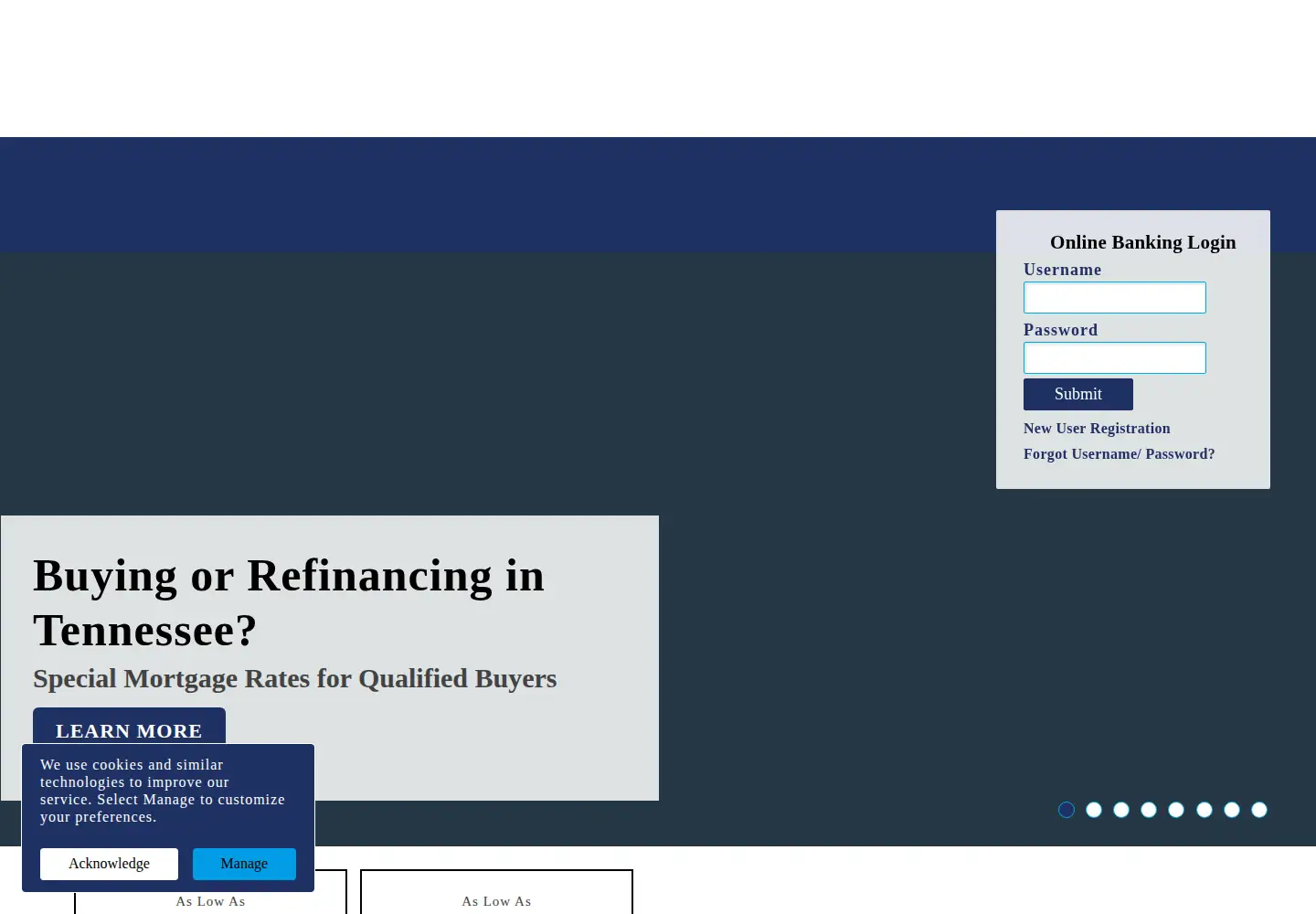This screenshot has width=1316, height=914.
Task: Open the New User Registration link
Action: pyautogui.click(x=1097, y=429)
